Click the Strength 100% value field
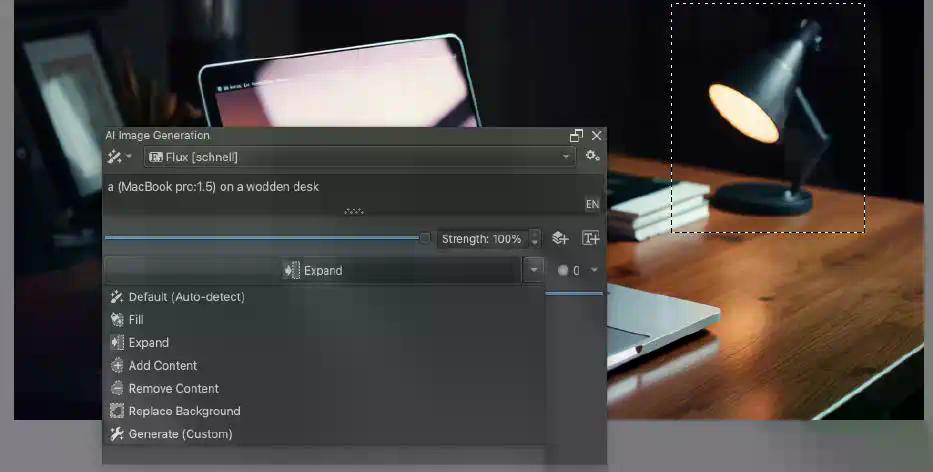Screen dimensions: 933x472 pos(483,239)
